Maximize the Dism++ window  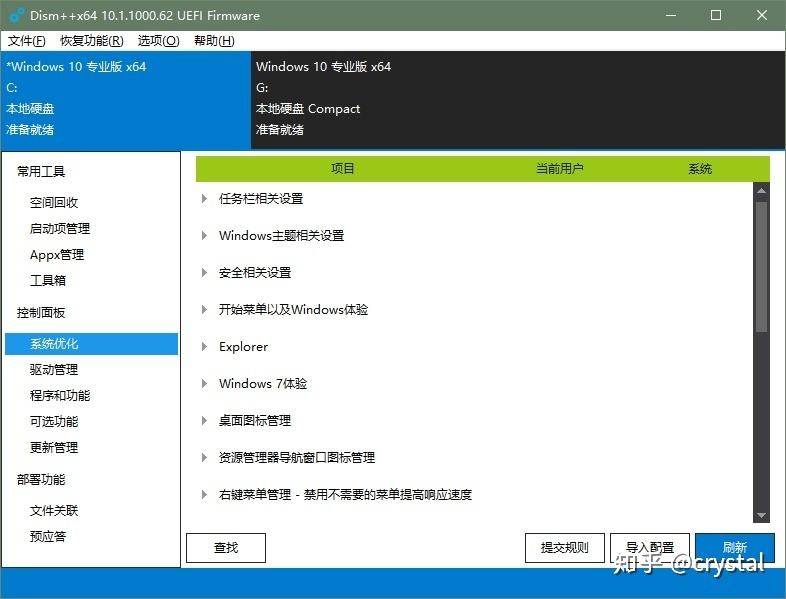(716, 15)
